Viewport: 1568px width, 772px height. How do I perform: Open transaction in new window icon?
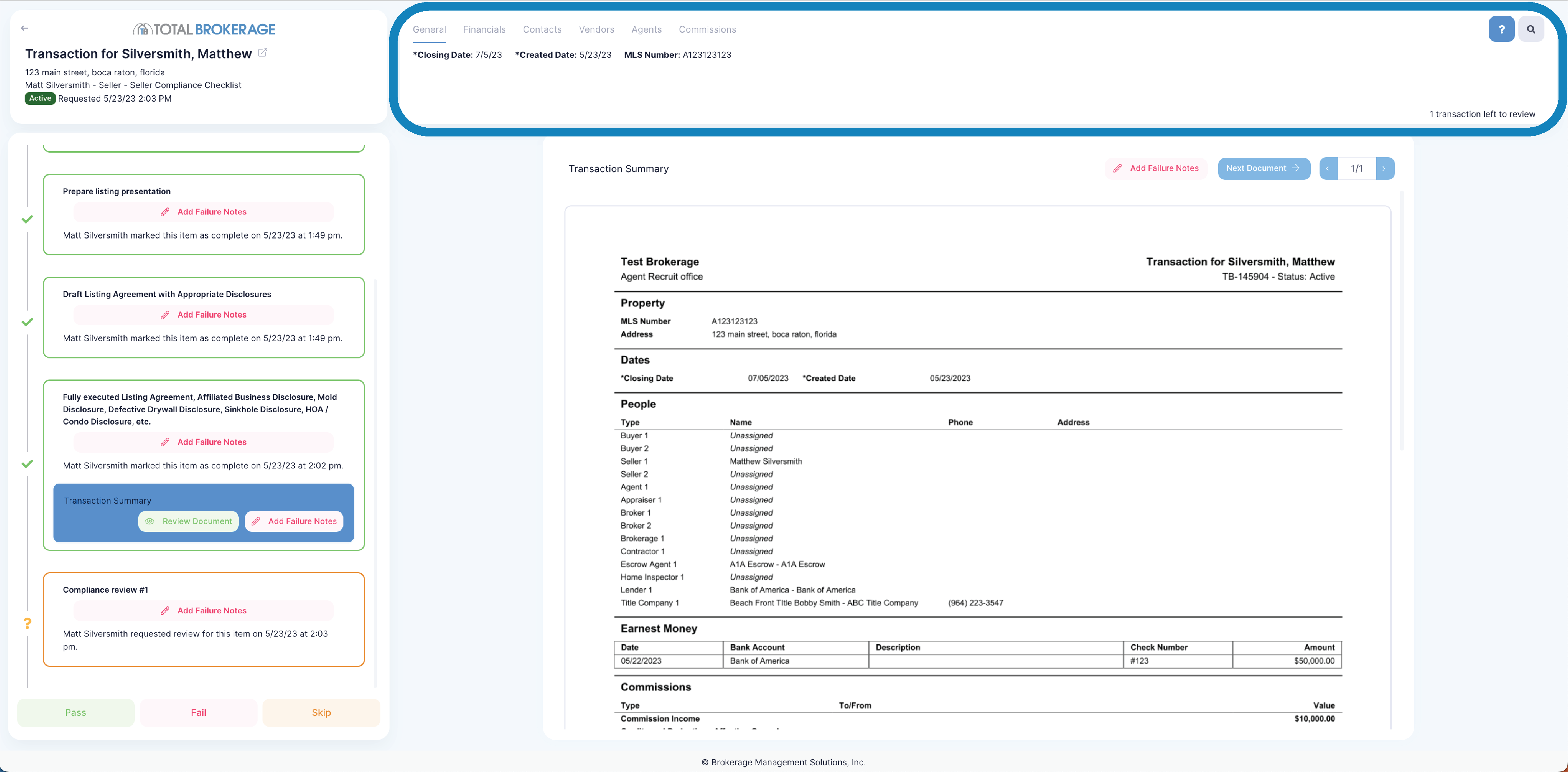(263, 53)
